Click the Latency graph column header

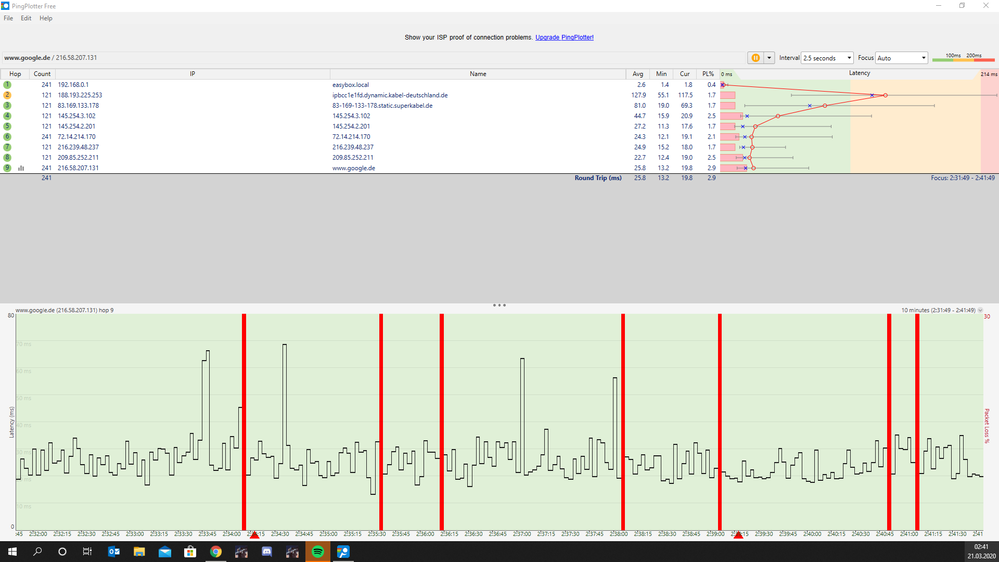coord(859,73)
